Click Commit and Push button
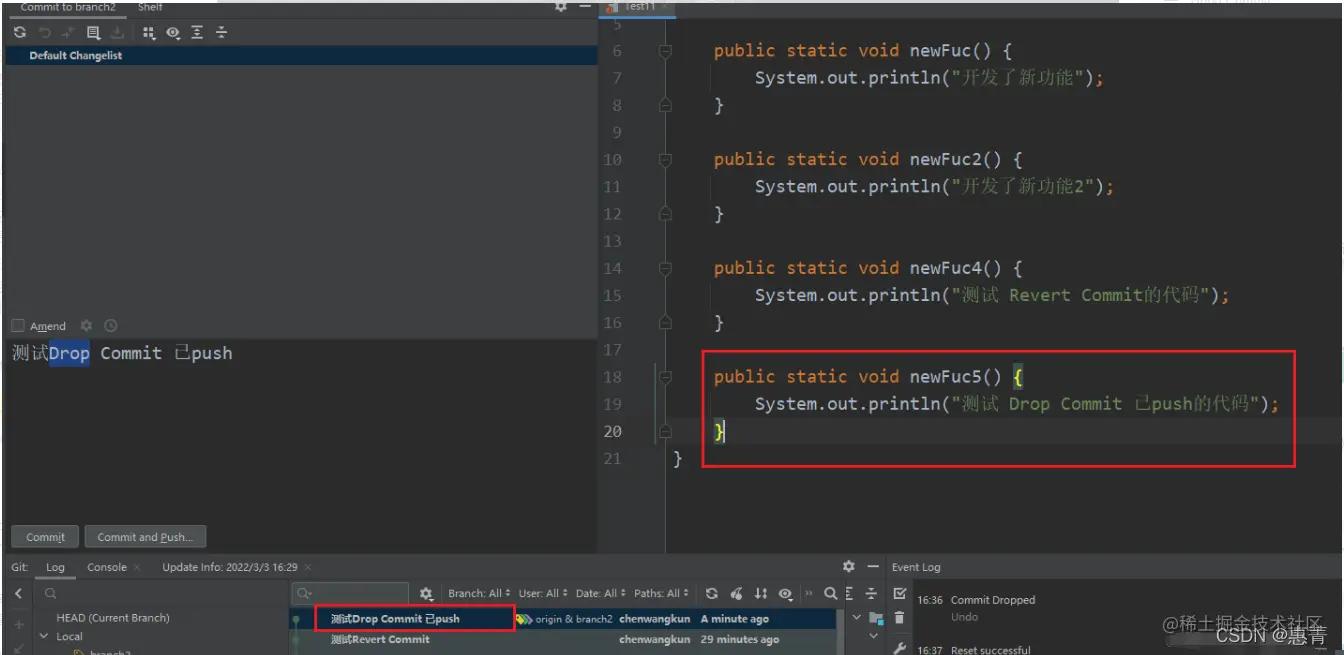This screenshot has height=655, width=1344. coord(145,537)
